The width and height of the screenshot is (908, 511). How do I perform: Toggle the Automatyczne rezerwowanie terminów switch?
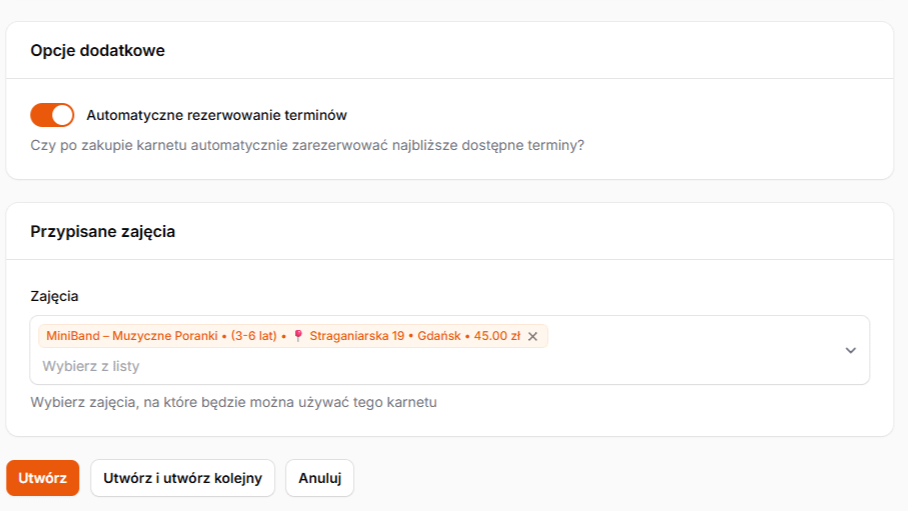52,115
